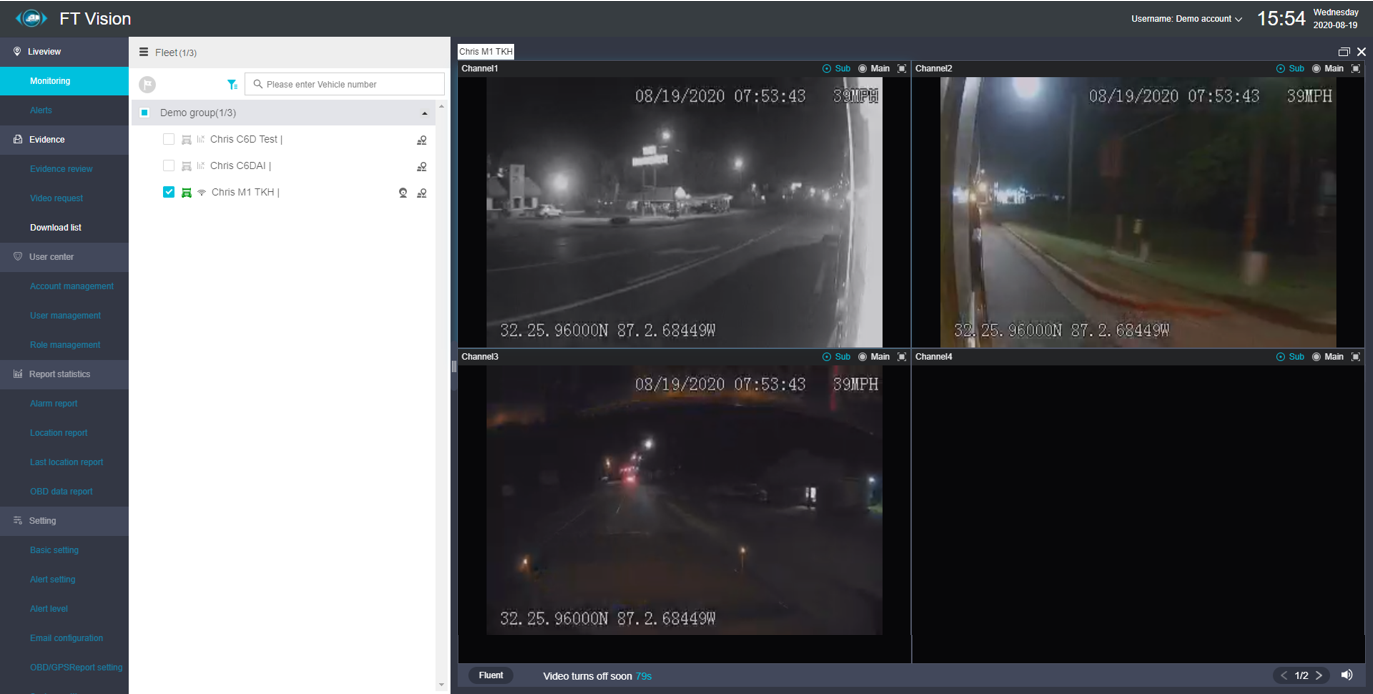Mute audio with the speaker icon

(1347, 675)
